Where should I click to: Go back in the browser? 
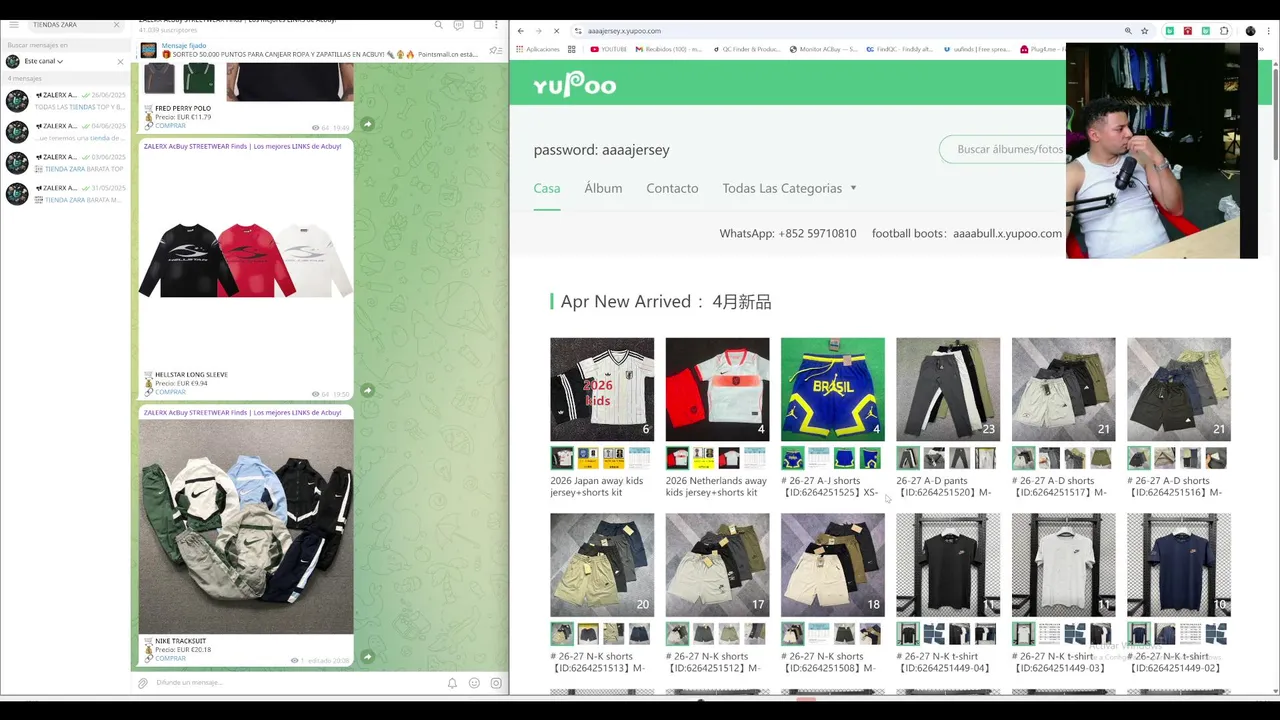pos(520,31)
